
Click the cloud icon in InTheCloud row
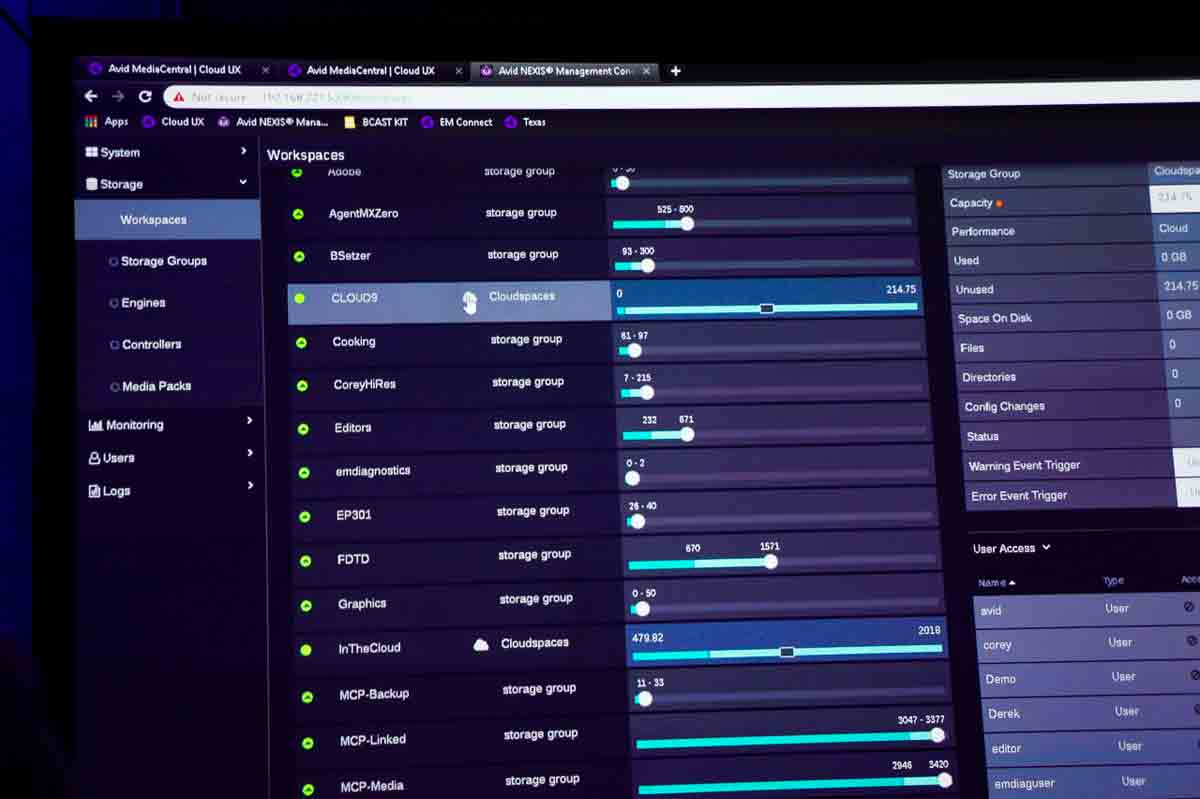(x=481, y=644)
